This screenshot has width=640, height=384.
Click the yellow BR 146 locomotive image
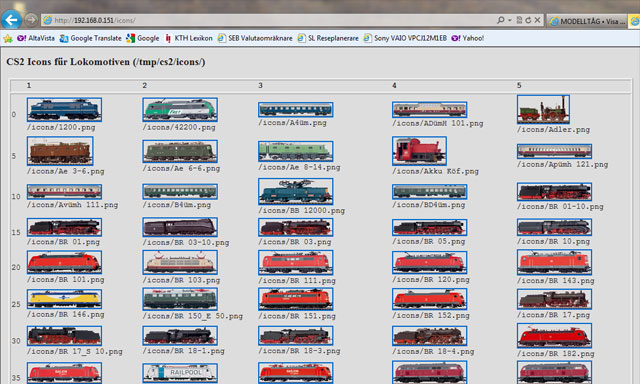tap(64, 299)
